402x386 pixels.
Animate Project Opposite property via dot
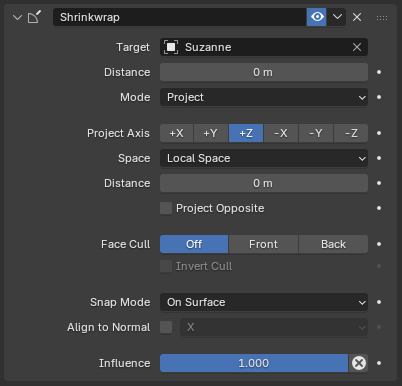(x=379, y=208)
